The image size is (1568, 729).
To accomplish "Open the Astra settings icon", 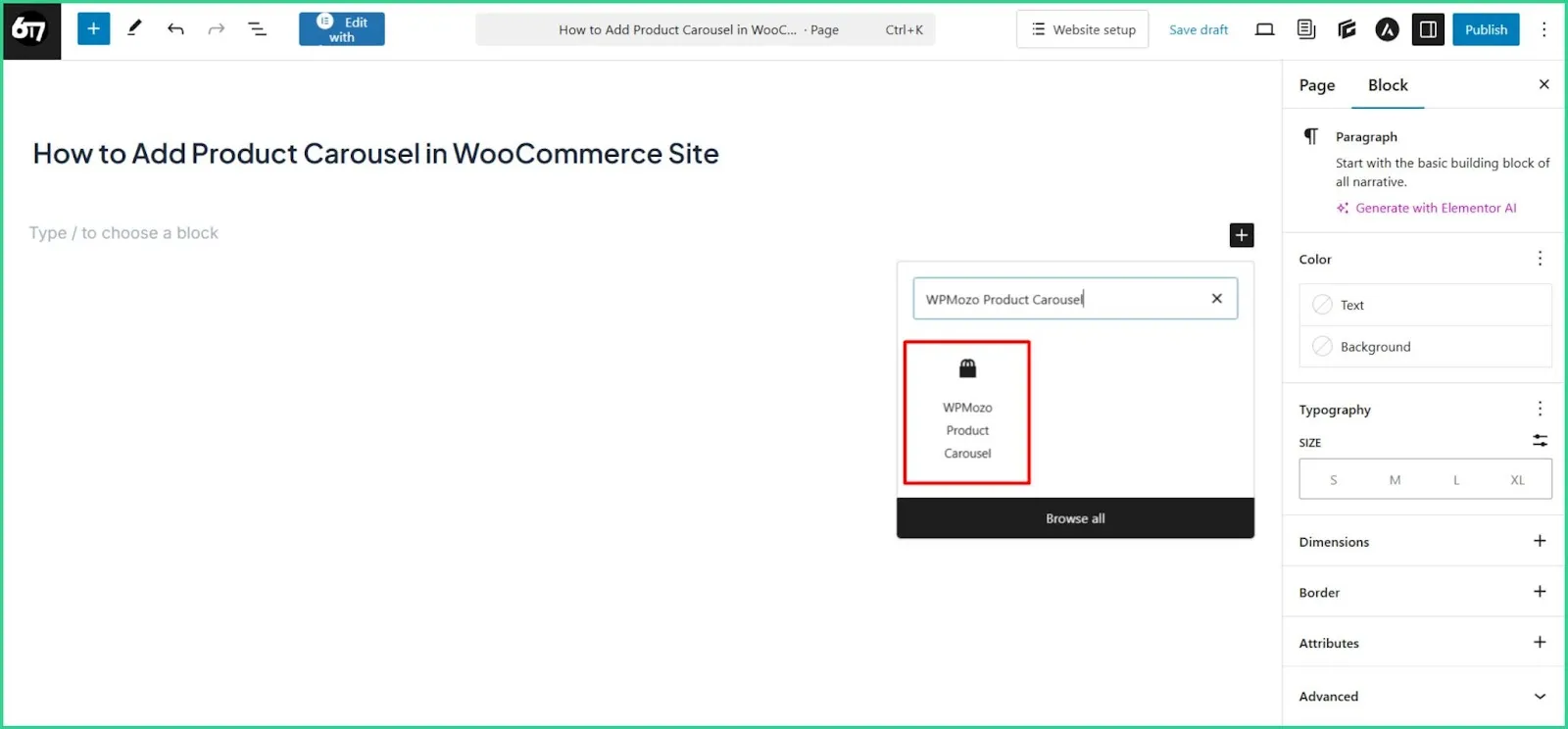I will (x=1388, y=29).
